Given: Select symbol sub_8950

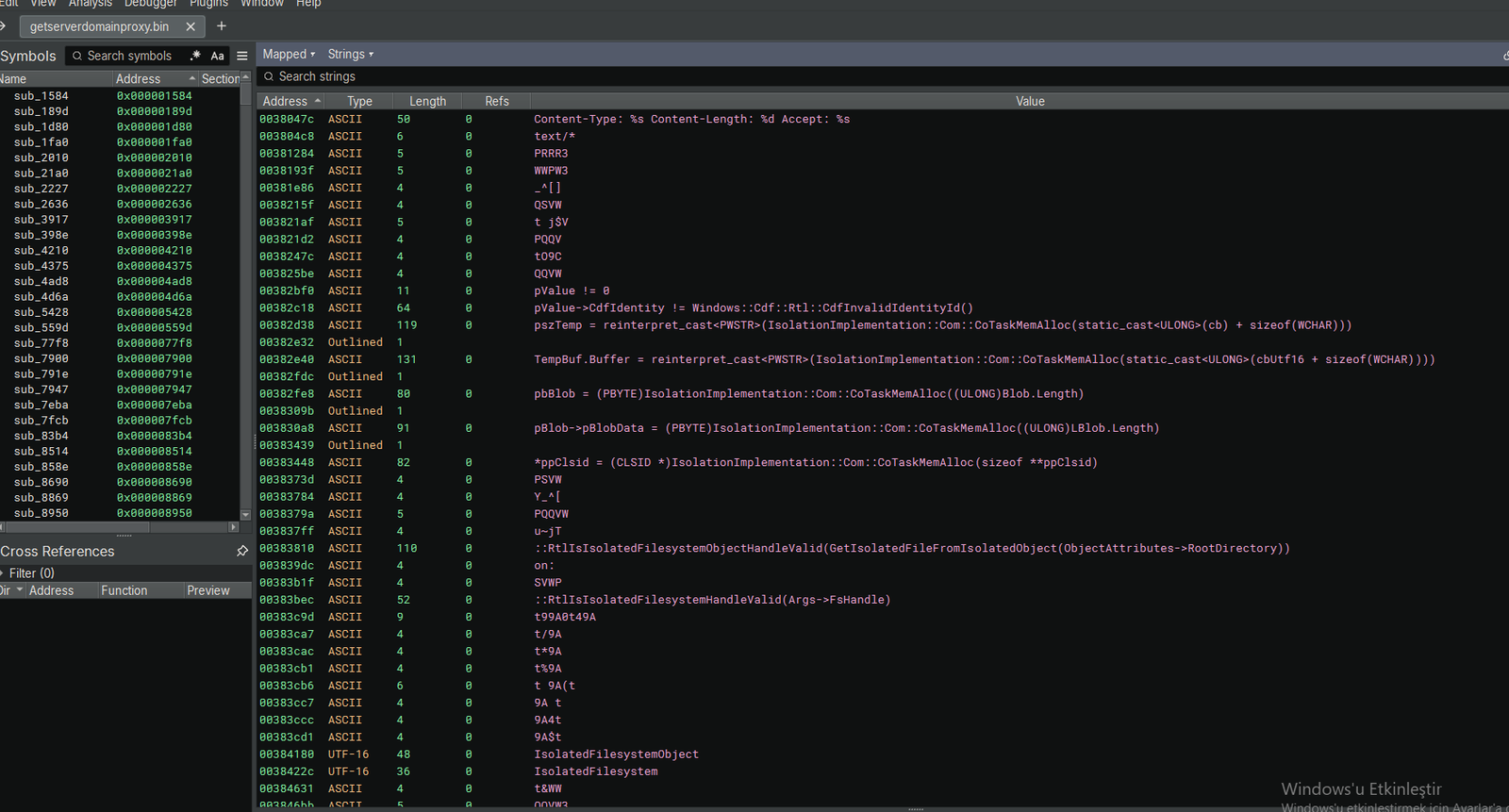Looking at the screenshot, I should point(41,513).
